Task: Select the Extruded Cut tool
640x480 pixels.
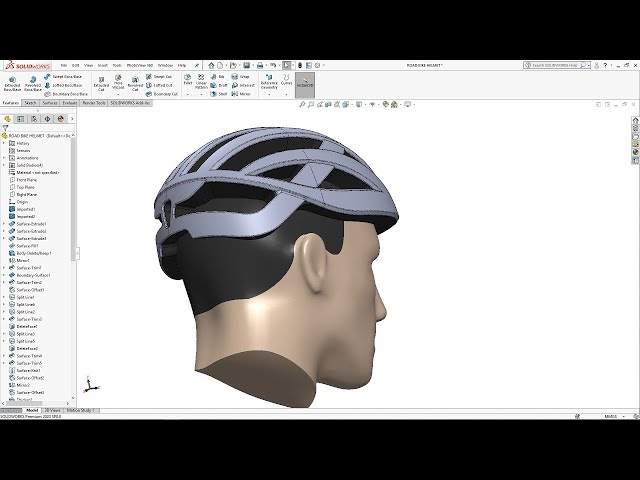Action: [101, 83]
